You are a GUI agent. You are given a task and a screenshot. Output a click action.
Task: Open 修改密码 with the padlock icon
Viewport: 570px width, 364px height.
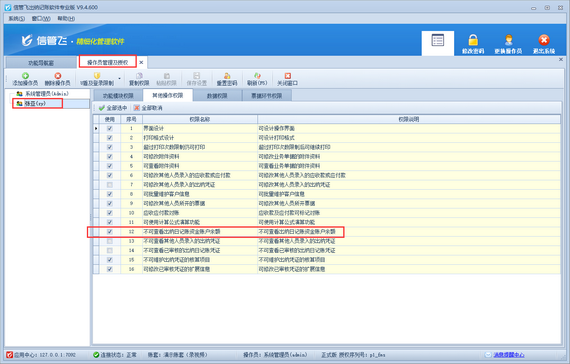(473, 40)
